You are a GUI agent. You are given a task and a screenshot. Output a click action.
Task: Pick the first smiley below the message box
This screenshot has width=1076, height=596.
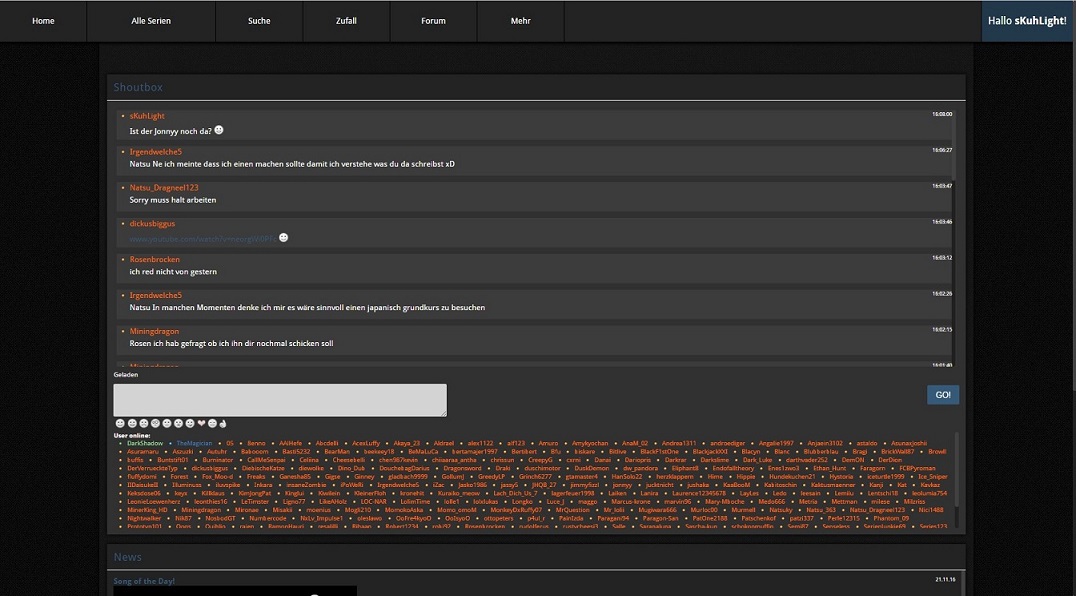[119, 424]
